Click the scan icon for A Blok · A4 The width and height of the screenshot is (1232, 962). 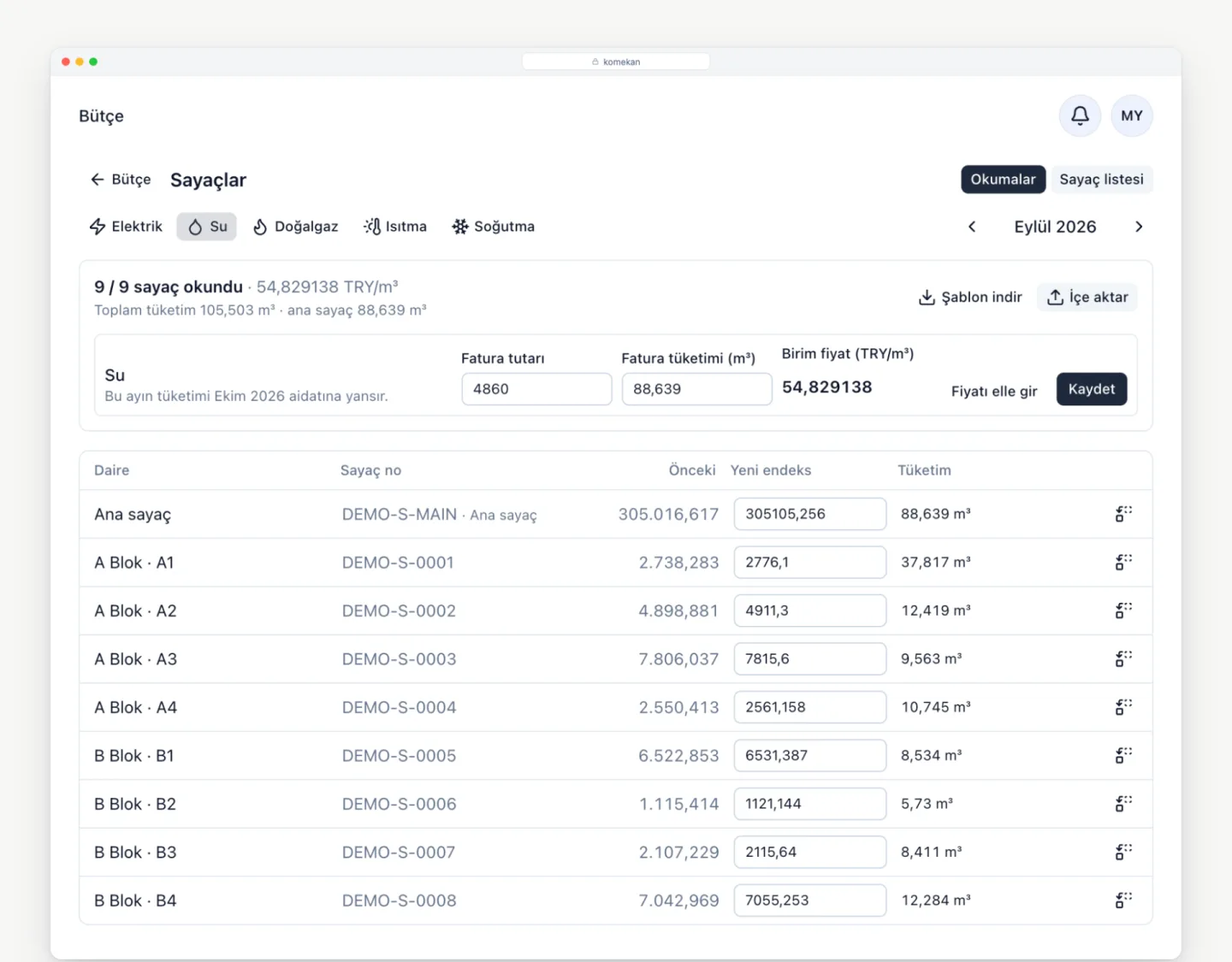[1123, 707]
